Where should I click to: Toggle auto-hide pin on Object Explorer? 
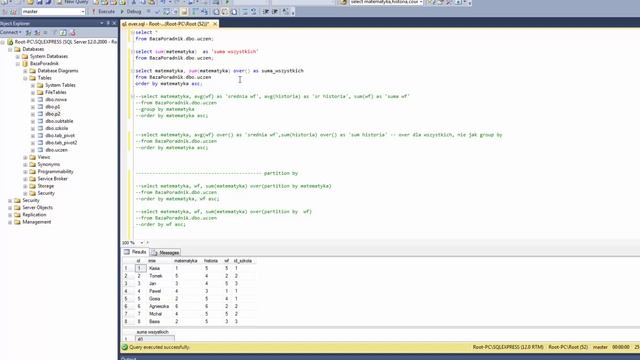tap(108, 23)
